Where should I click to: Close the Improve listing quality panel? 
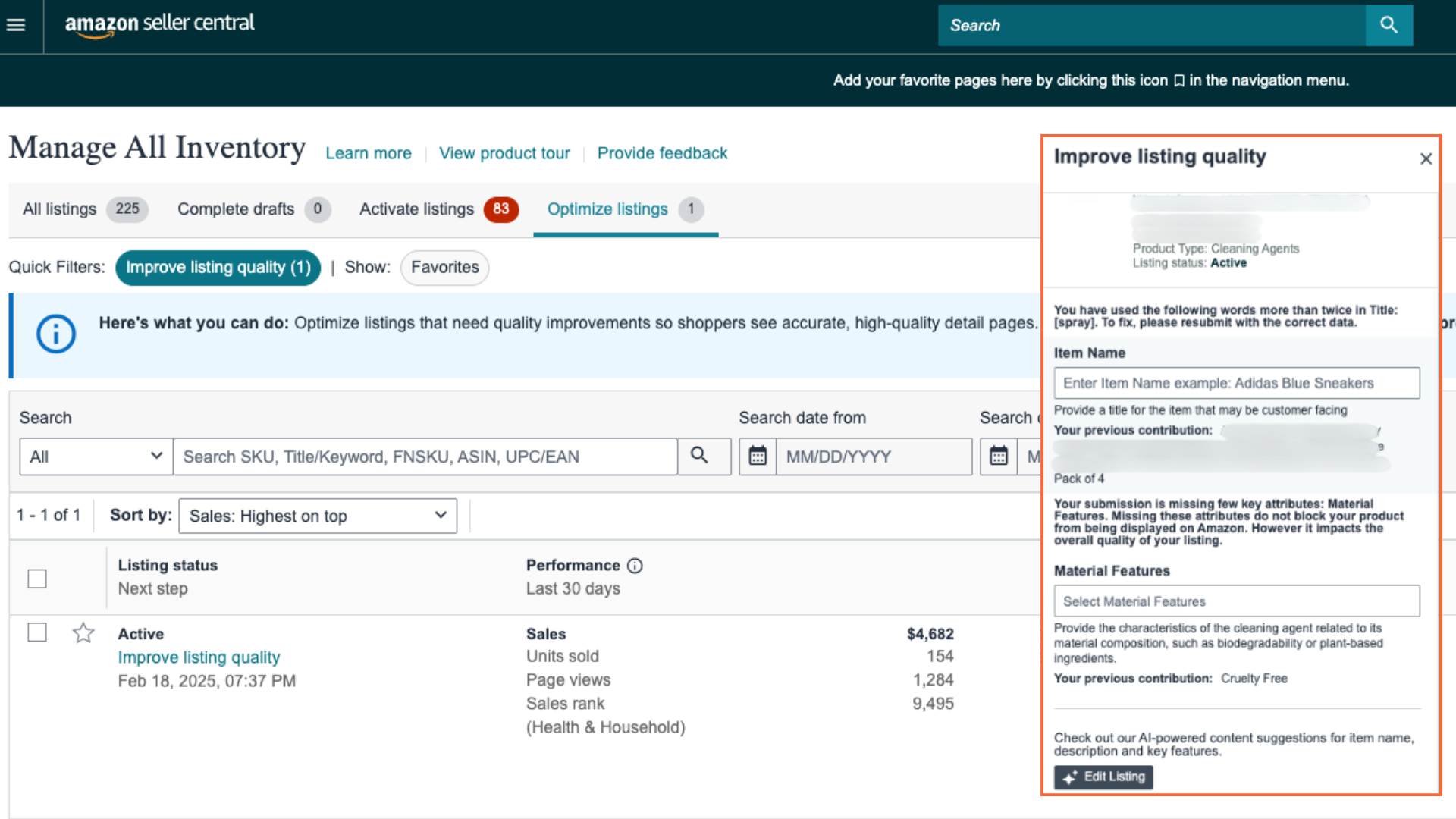click(x=1426, y=158)
